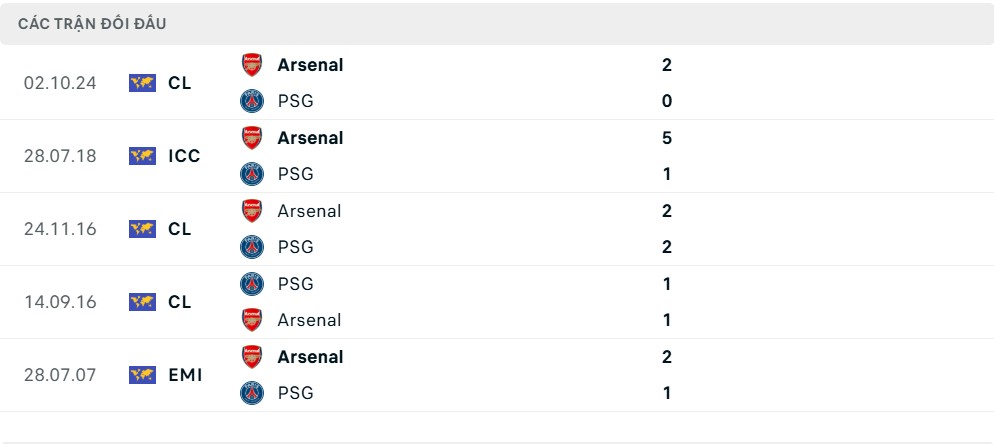Select the EMI competition label
This screenshot has height=444, width=994.
pyautogui.click(x=185, y=375)
